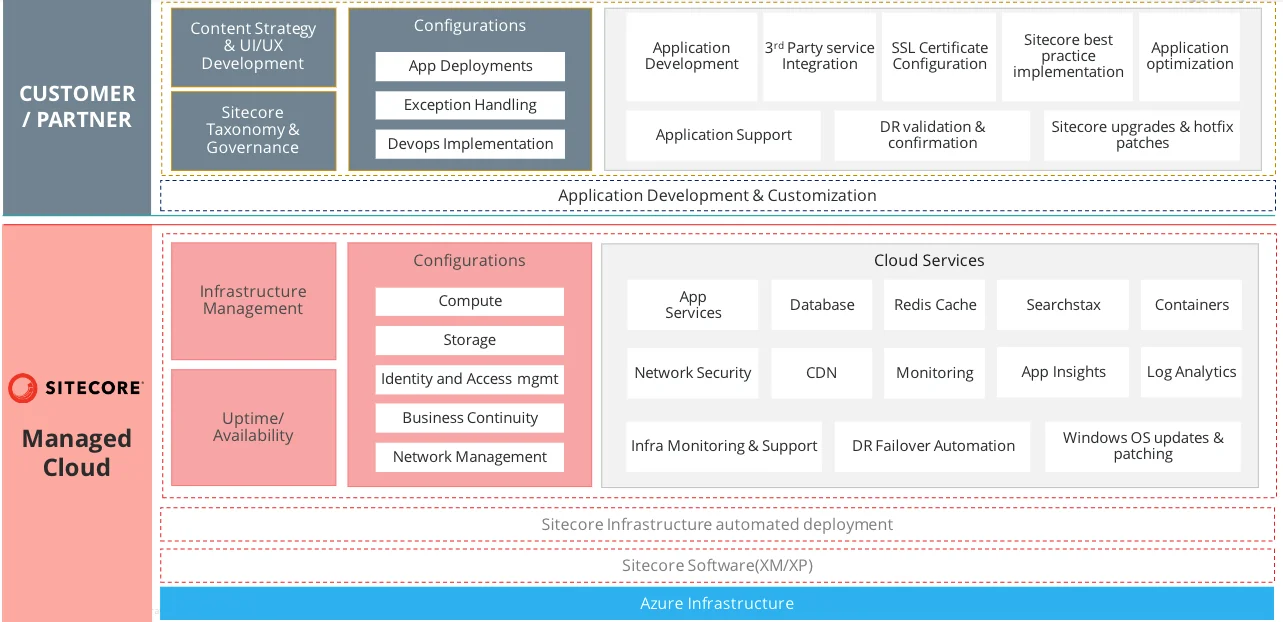
Task: Click SSL Certificate Configuration box
Action: coord(939,56)
